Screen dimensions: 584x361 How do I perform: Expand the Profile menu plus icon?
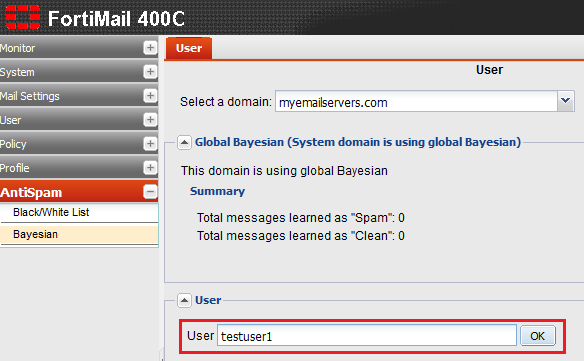[150, 168]
